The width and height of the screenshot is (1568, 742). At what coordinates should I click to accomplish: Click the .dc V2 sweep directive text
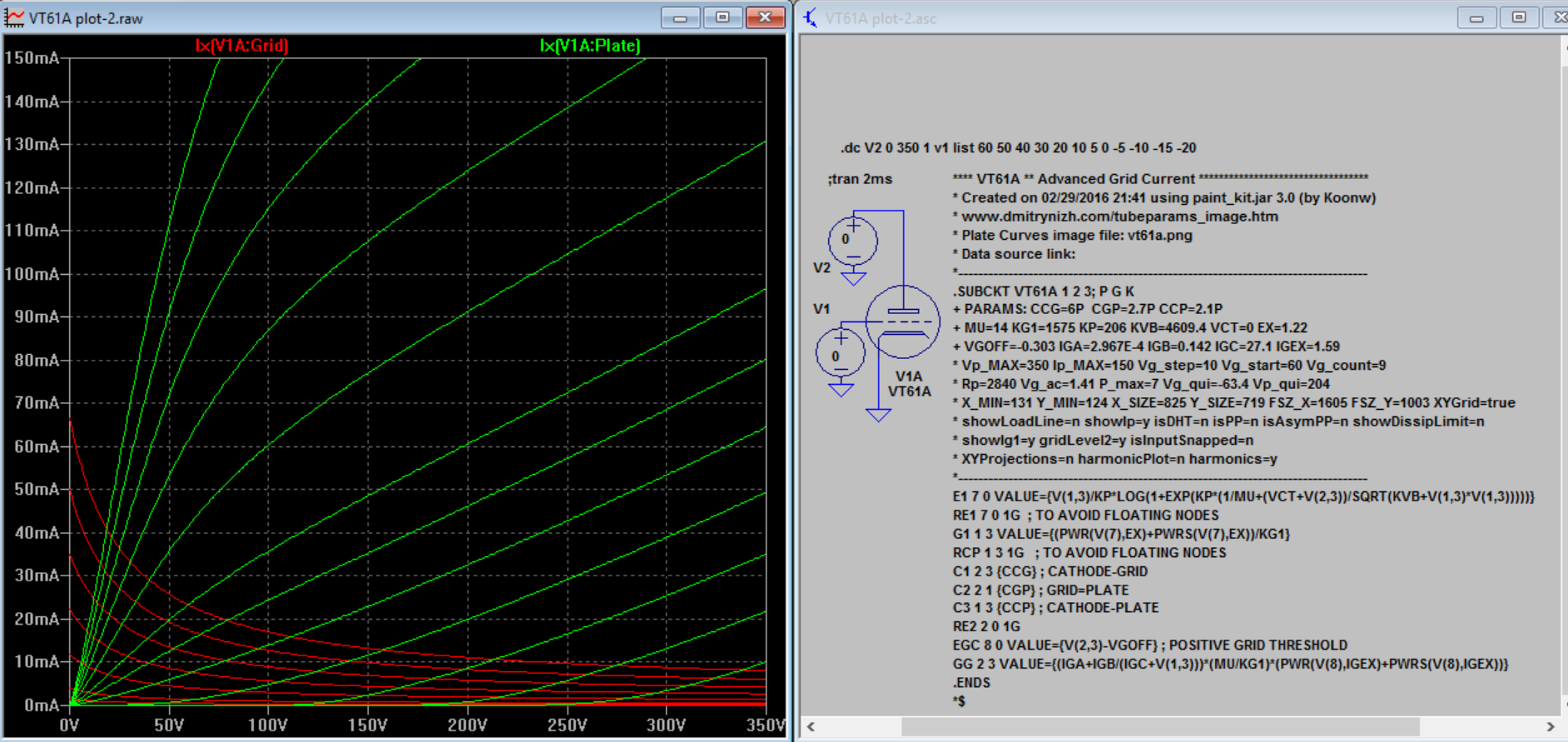coord(1018,147)
